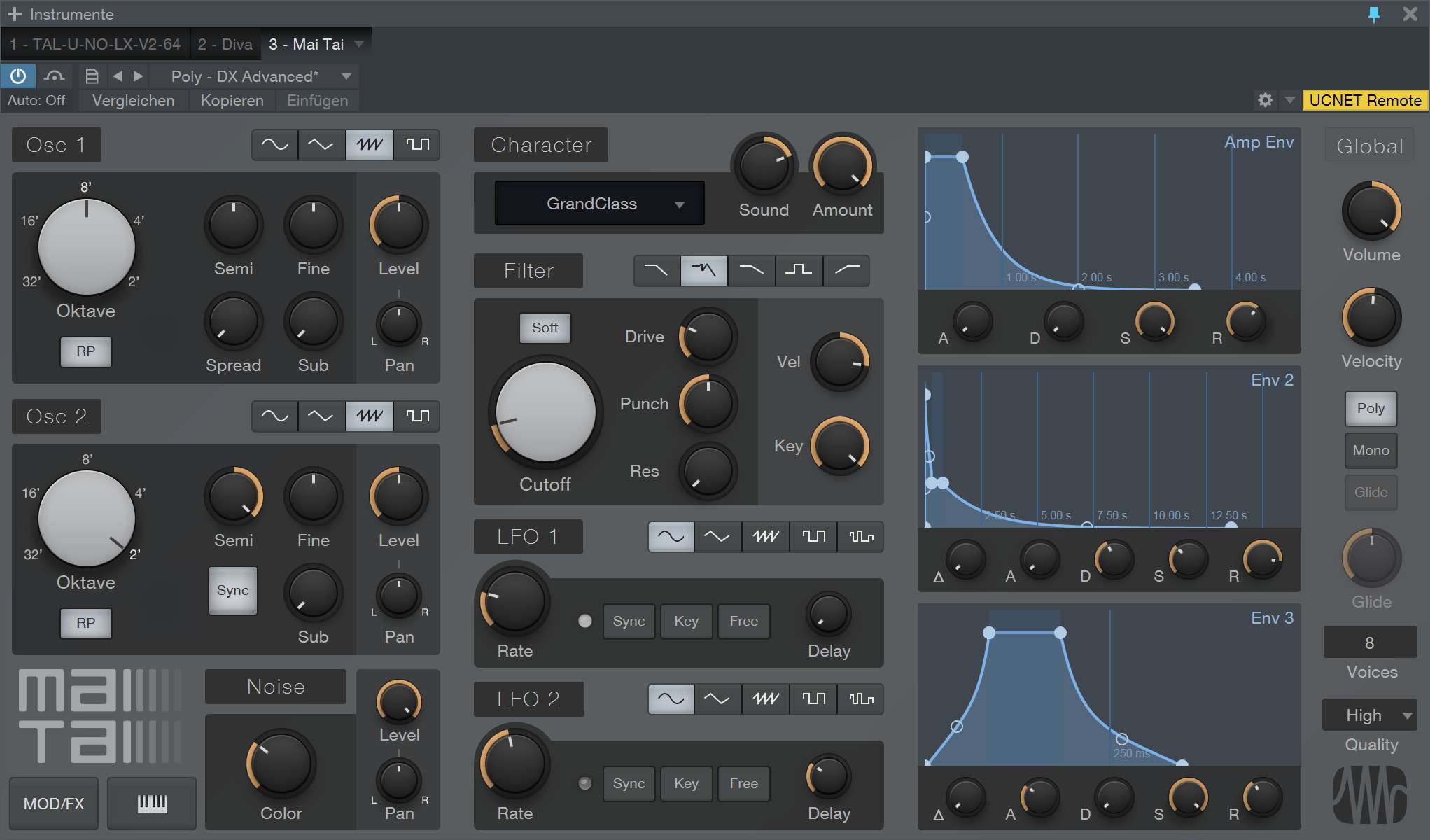
Task: Click the Osc 1 Oktave knob
Action: 86,246
